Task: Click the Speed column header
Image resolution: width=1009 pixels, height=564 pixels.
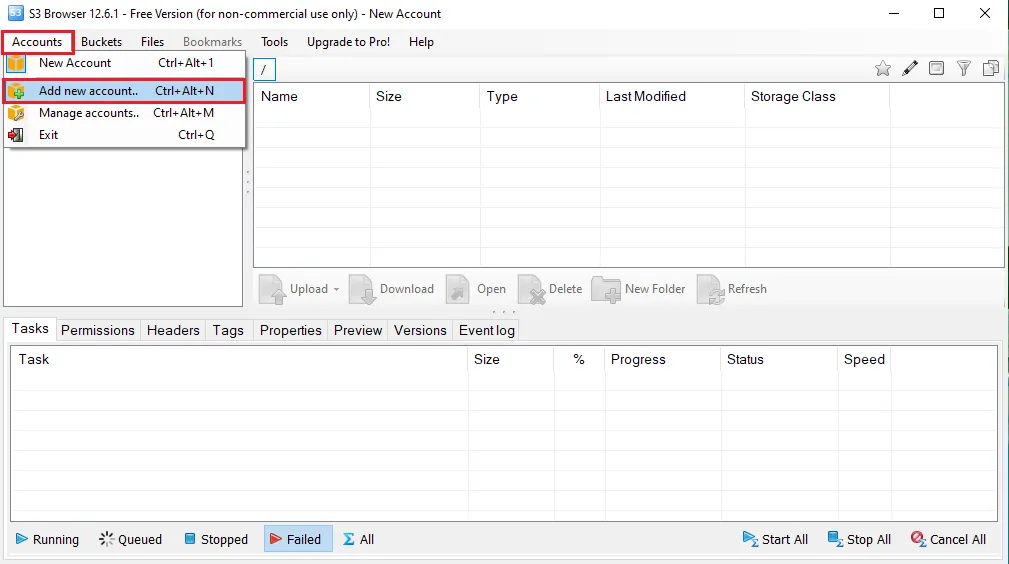Action: click(864, 359)
